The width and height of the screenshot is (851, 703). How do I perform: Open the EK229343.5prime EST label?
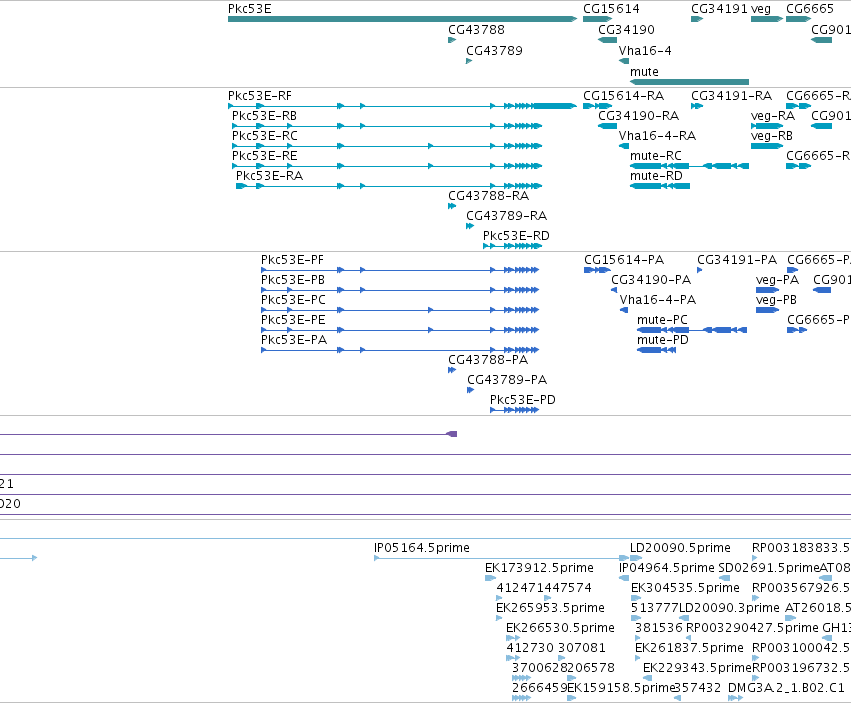pos(697,668)
